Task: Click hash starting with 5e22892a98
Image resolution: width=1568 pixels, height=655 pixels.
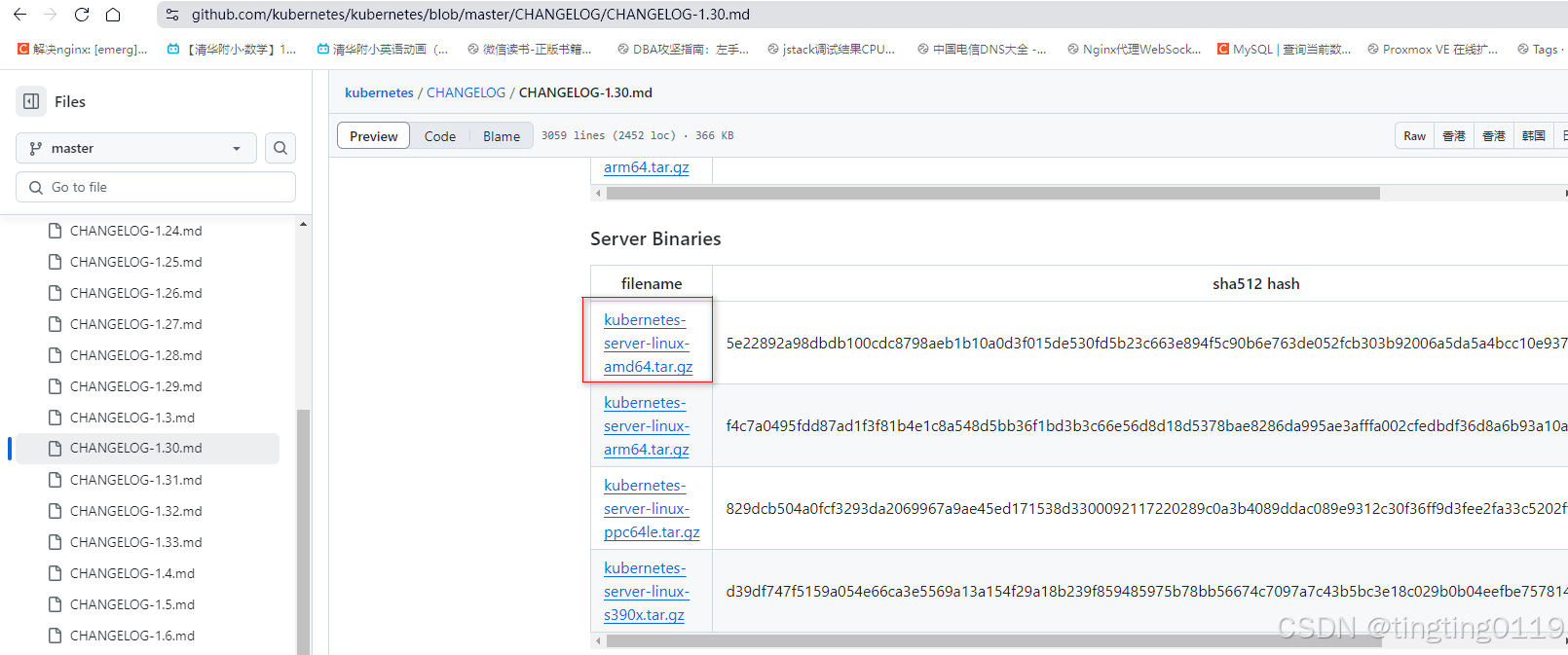Action: [1146, 343]
